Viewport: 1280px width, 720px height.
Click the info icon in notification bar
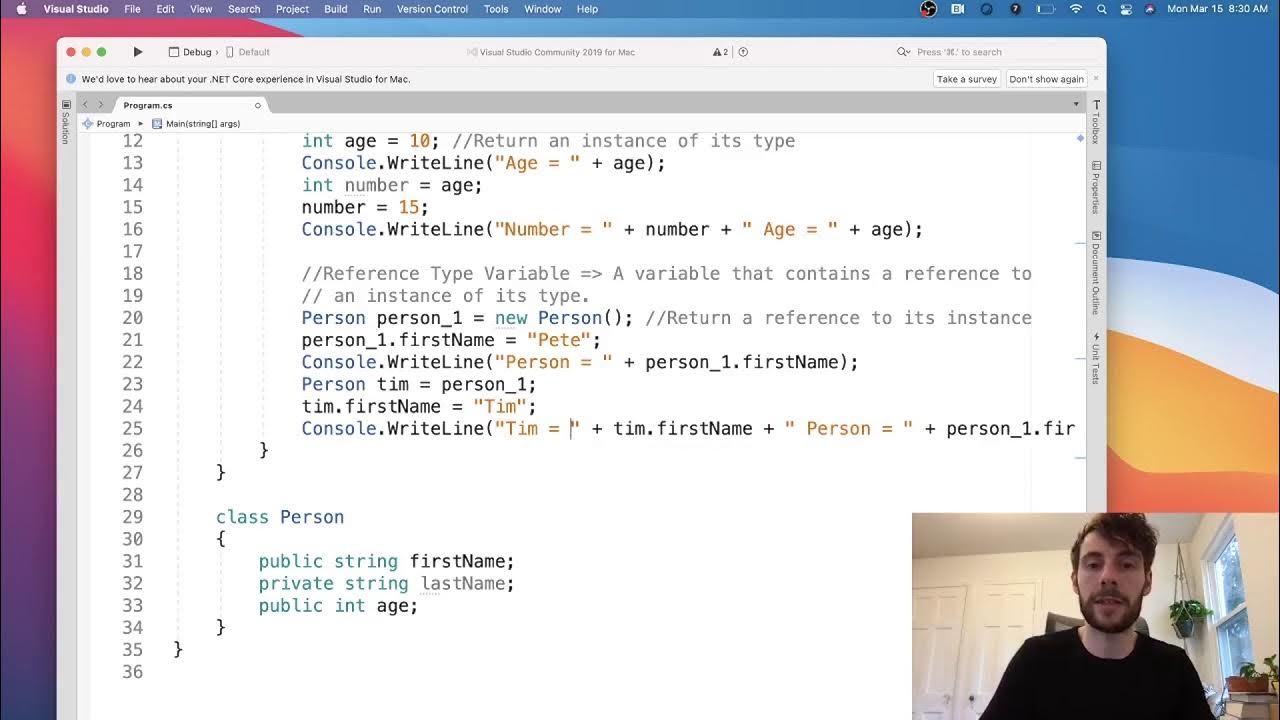tap(71, 79)
